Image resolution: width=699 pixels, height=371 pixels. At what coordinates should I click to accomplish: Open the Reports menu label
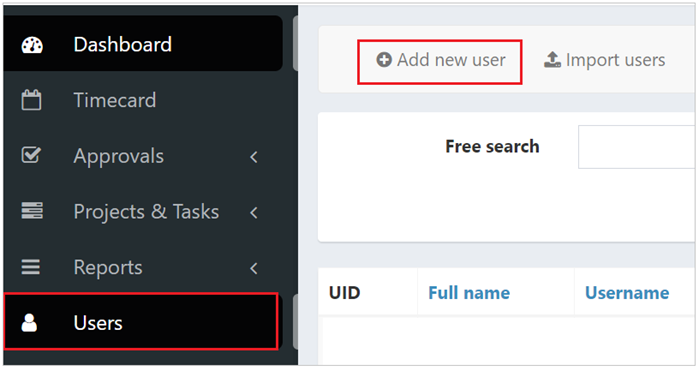(x=108, y=267)
